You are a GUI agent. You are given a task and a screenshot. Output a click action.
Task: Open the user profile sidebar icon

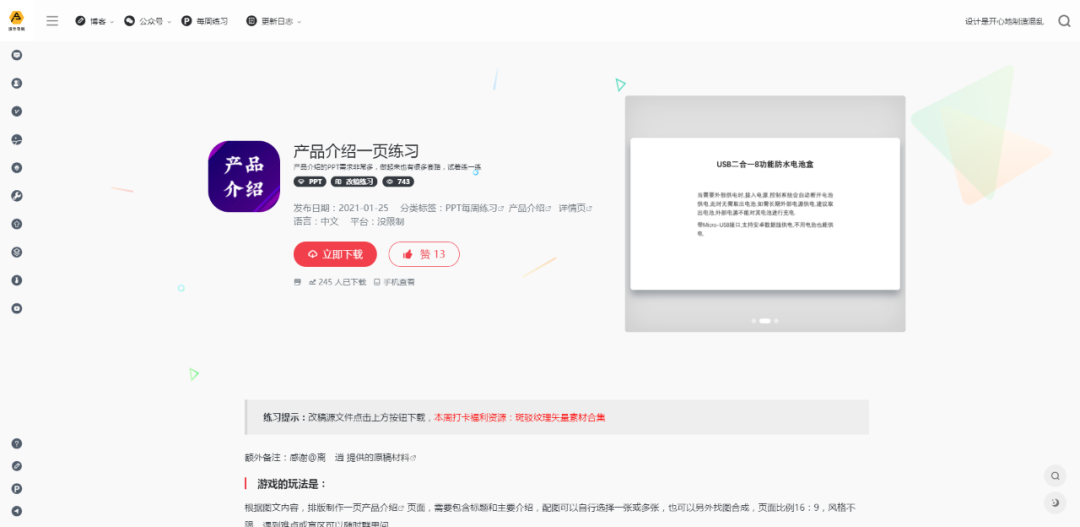(x=17, y=83)
